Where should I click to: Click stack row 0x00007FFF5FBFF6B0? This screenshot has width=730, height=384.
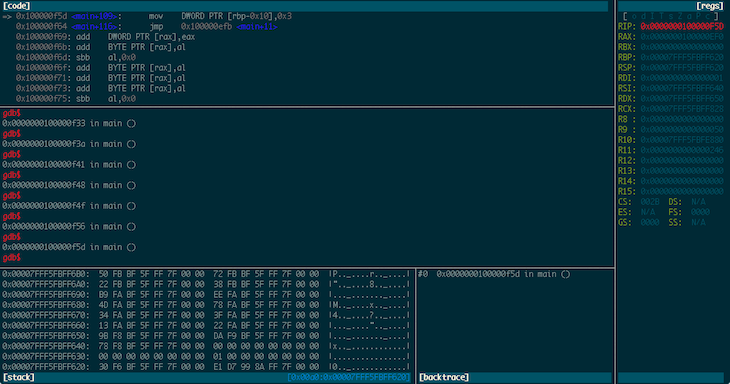tap(206, 274)
